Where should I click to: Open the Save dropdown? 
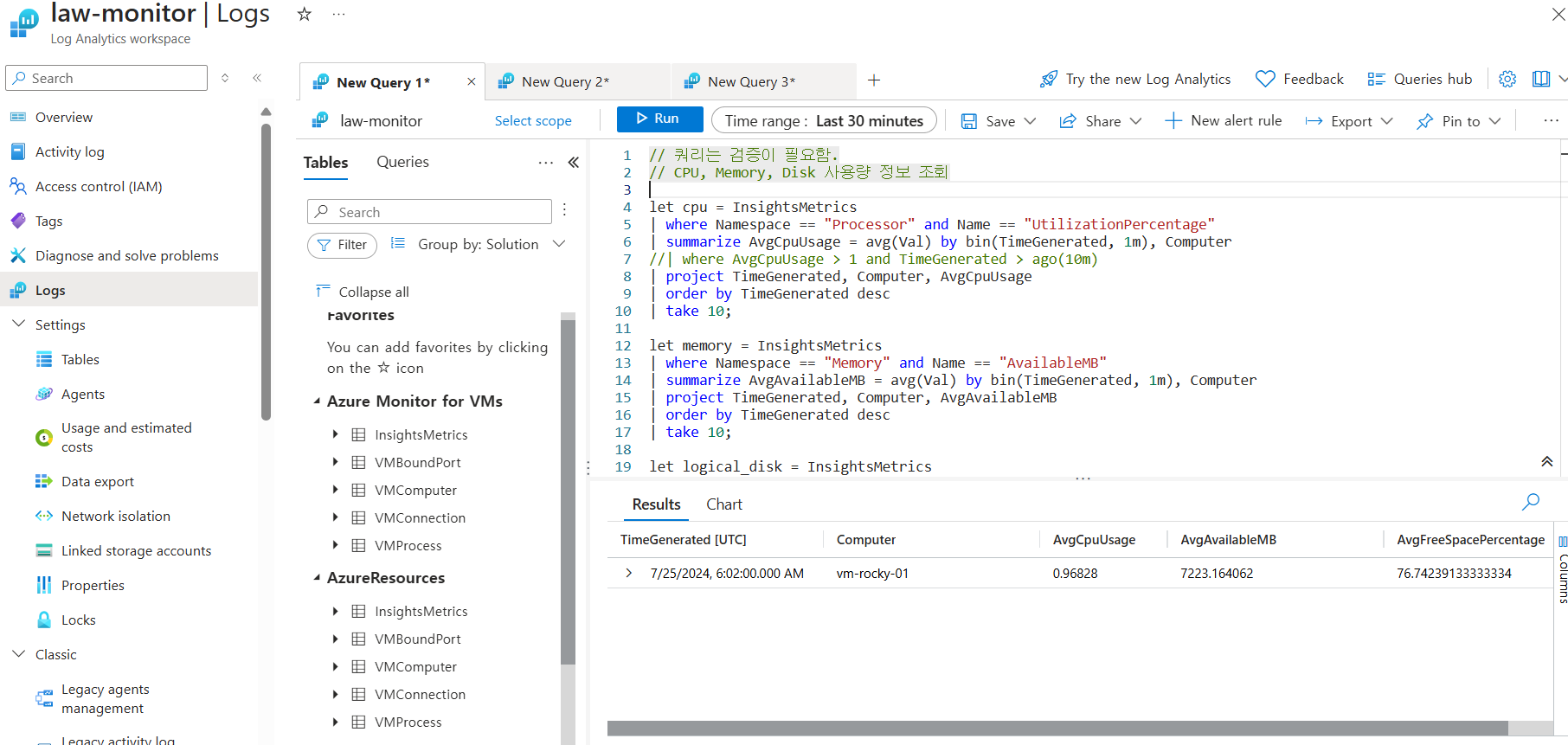click(999, 121)
